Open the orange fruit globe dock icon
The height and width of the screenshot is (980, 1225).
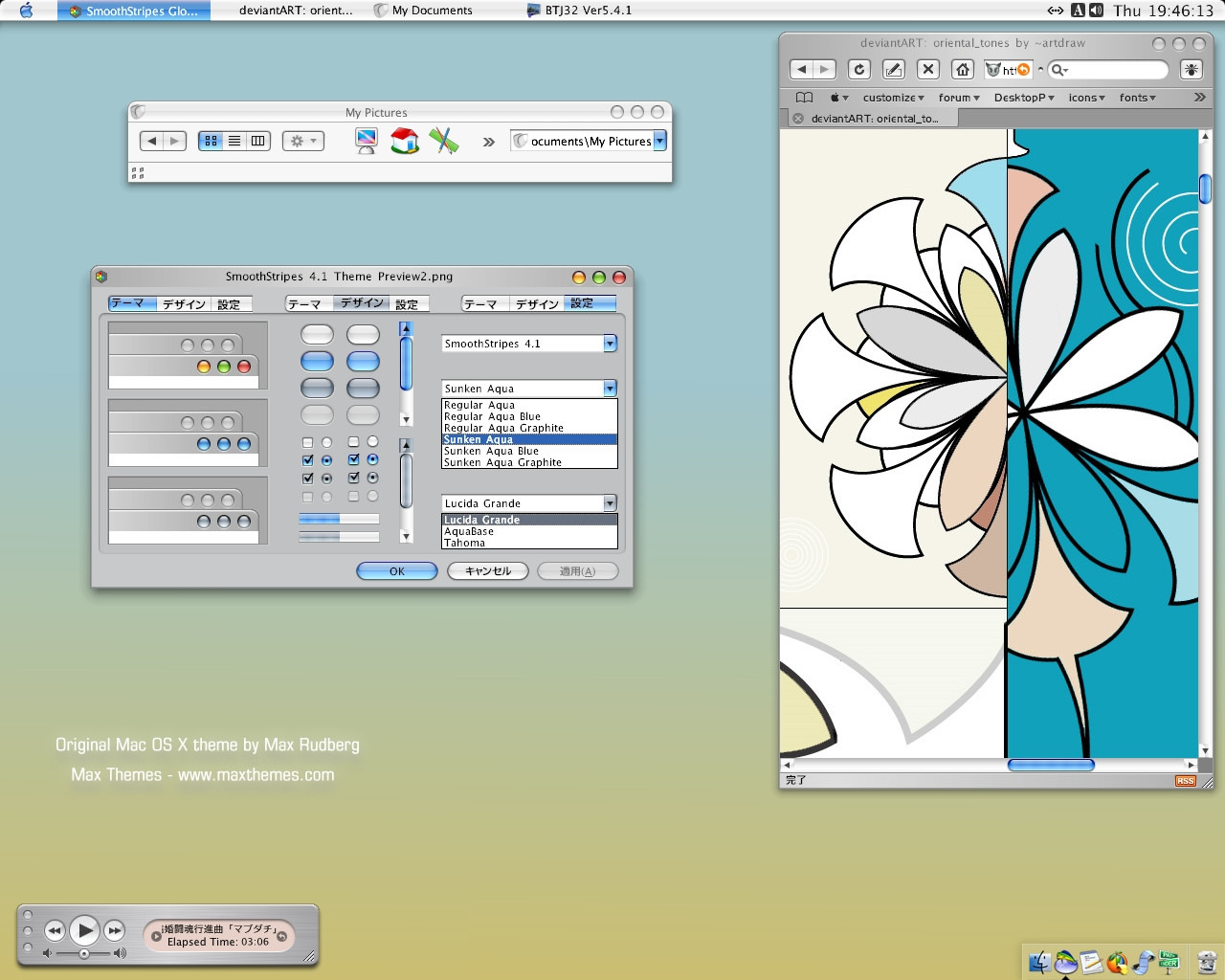1117,963
